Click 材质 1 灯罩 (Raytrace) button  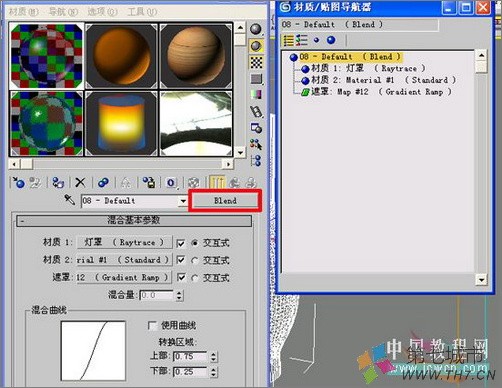124,242
